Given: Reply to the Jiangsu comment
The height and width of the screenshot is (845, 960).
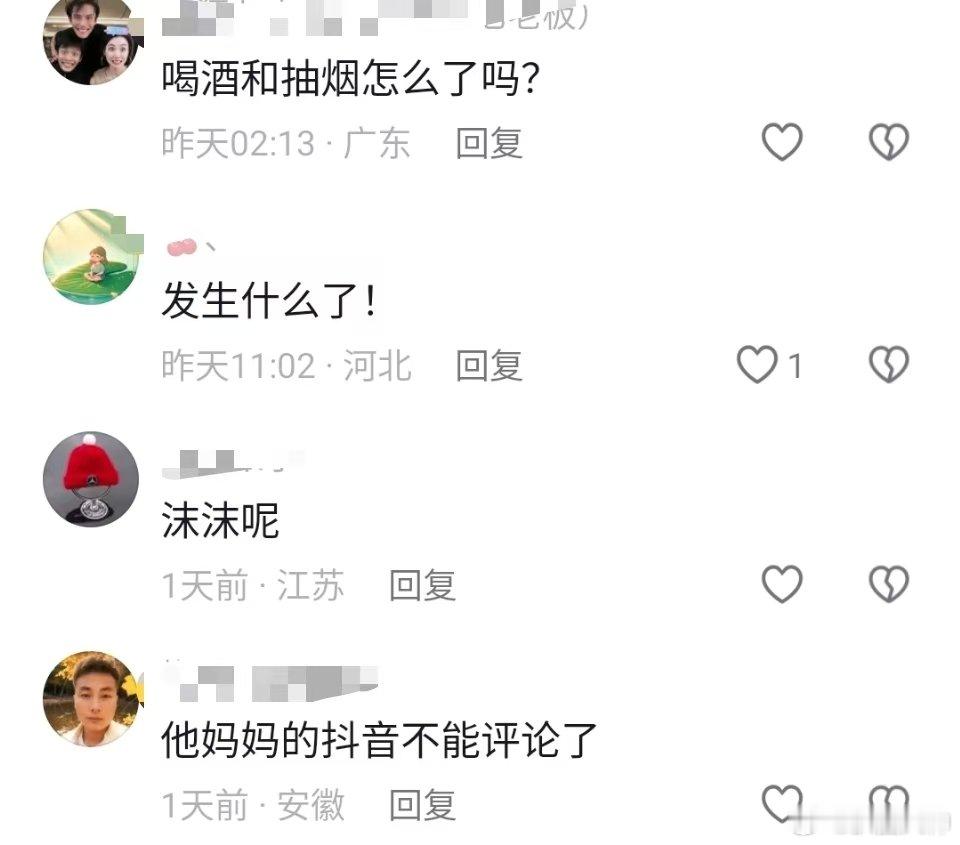Looking at the screenshot, I should tap(422, 585).
